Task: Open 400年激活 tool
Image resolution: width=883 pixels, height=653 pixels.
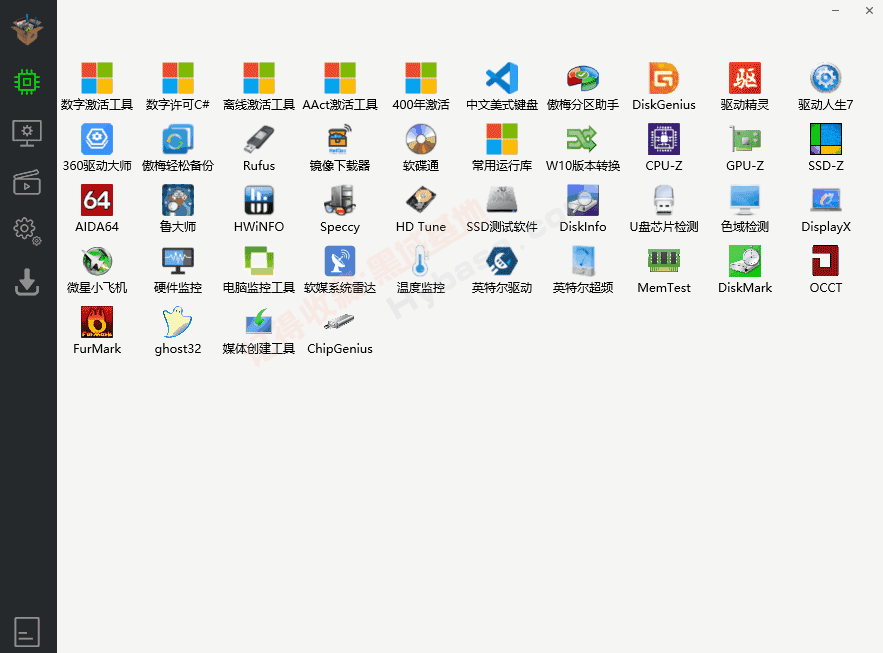Action: pyautogui.click(x=421, y=87)
